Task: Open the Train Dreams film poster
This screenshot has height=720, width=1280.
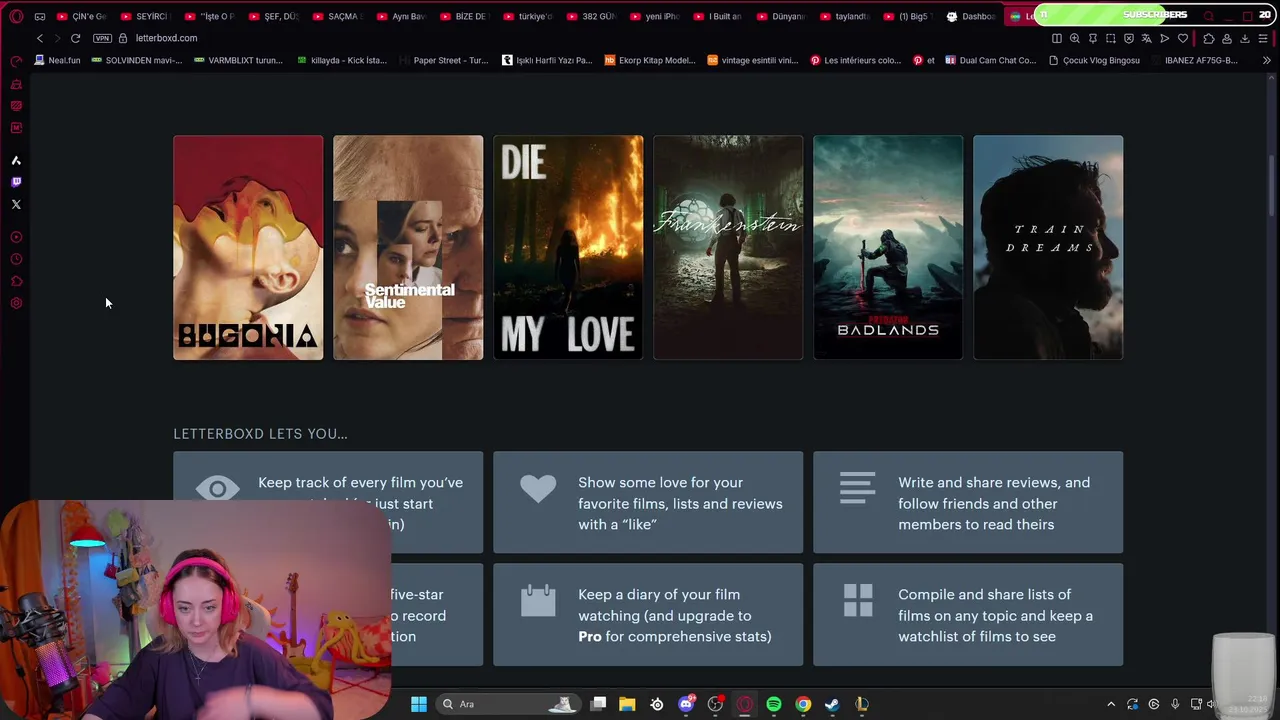Action: pyautogui.click(x=1048, y=247)
